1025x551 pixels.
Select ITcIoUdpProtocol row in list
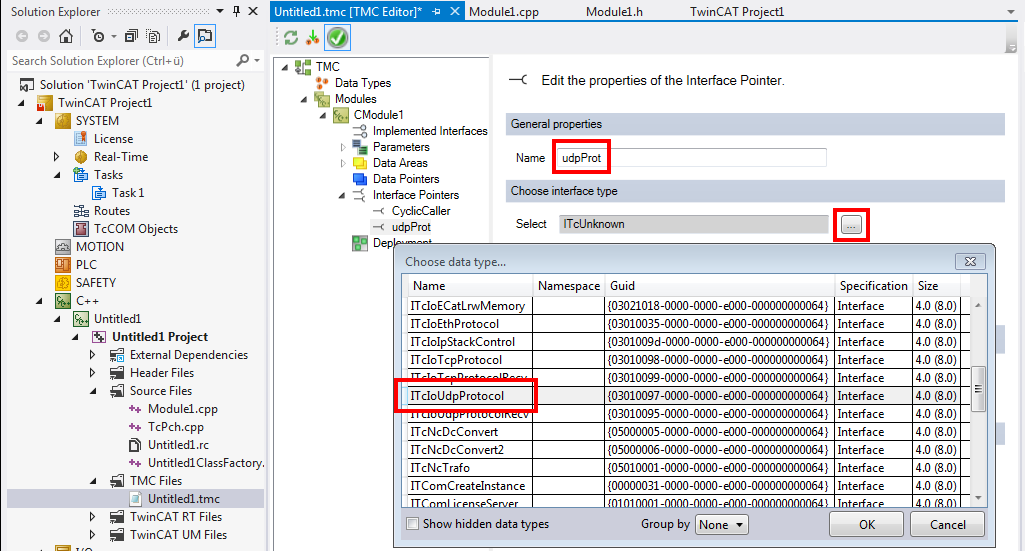tap(684, 395)
